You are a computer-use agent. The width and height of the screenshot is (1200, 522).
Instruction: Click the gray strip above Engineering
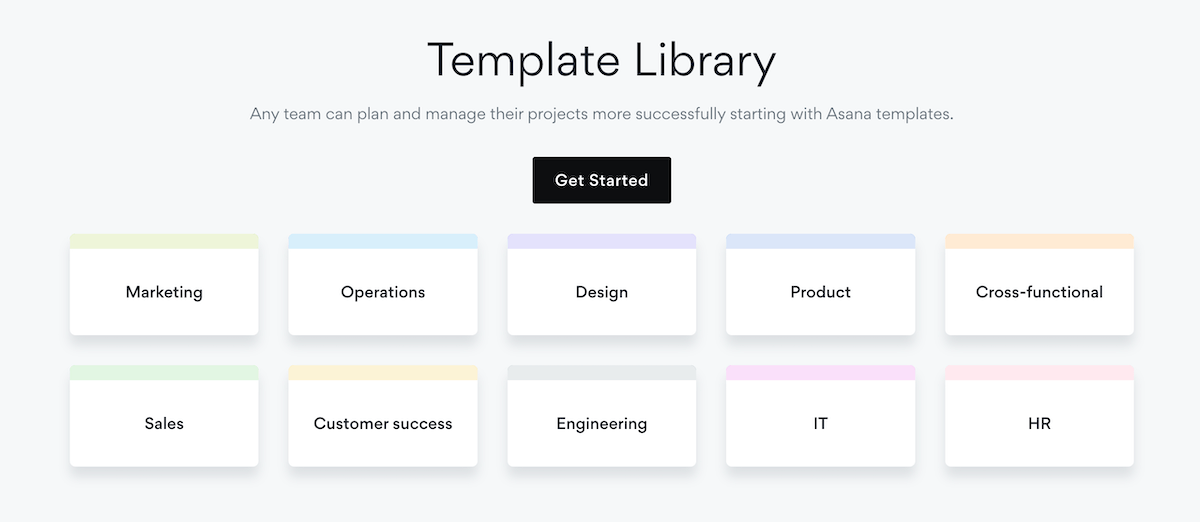(x=601, y=372)
